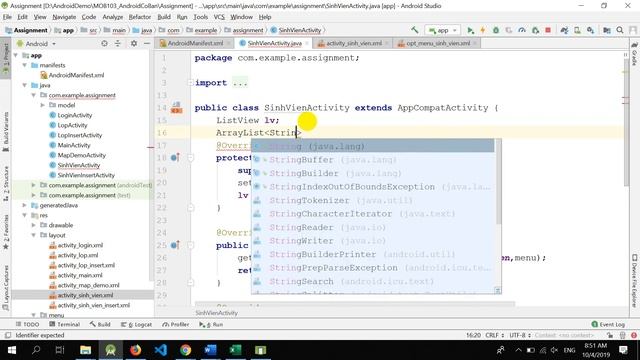Open the AVD Manager icon
This screenshot has height=360, width=640.
pos(577,30)
